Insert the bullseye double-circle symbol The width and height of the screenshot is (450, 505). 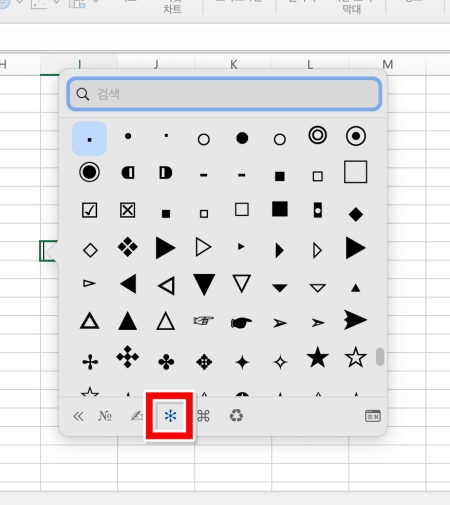317,135
